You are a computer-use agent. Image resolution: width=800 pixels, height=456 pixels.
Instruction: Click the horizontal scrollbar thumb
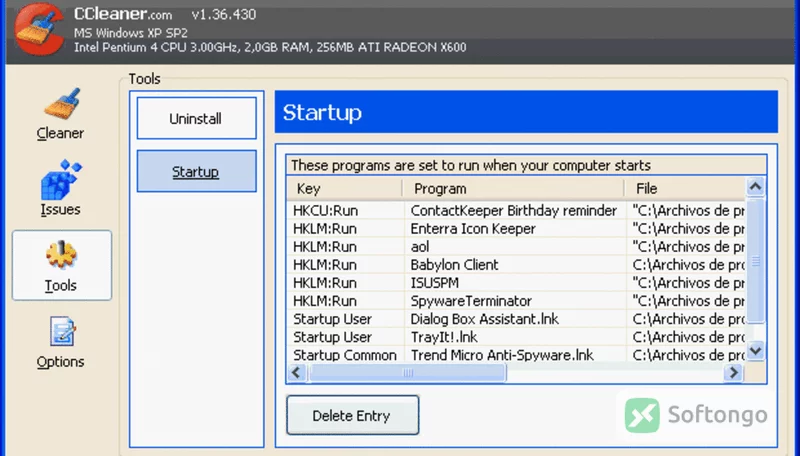[407, 372]
